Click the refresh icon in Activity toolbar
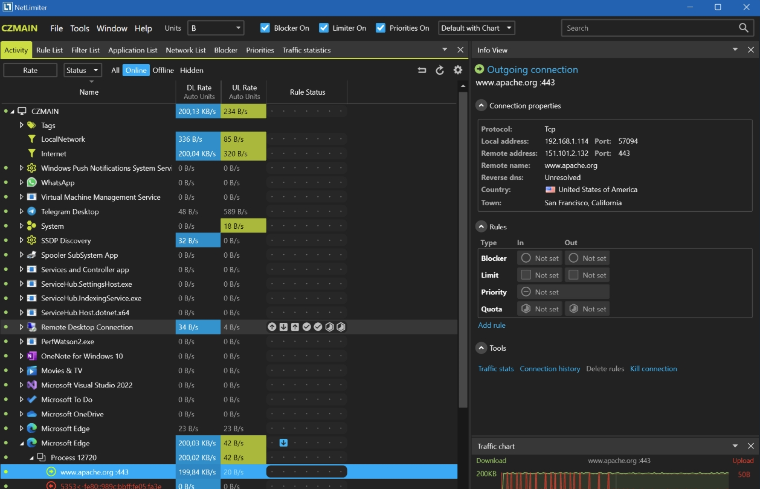Viewport: 760px width, 489px height. point(440,70)
